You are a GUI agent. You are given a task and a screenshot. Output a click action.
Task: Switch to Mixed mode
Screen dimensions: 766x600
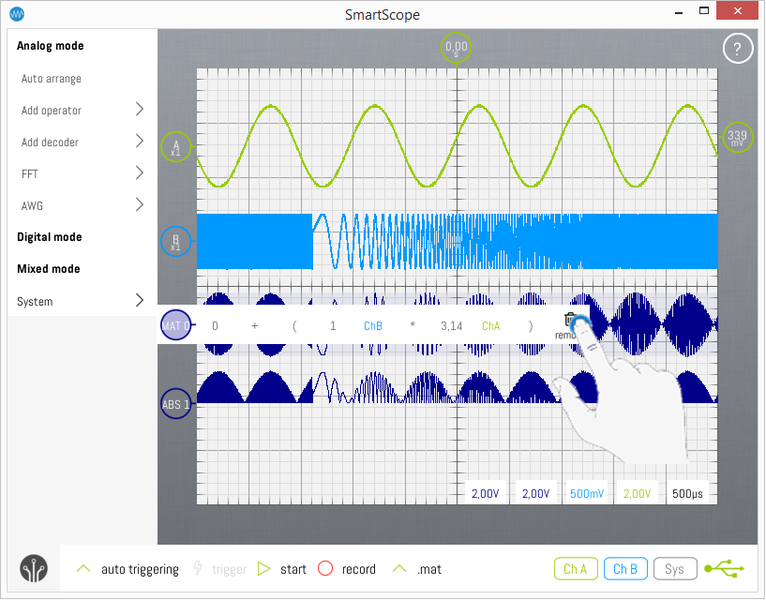point(48,269)
